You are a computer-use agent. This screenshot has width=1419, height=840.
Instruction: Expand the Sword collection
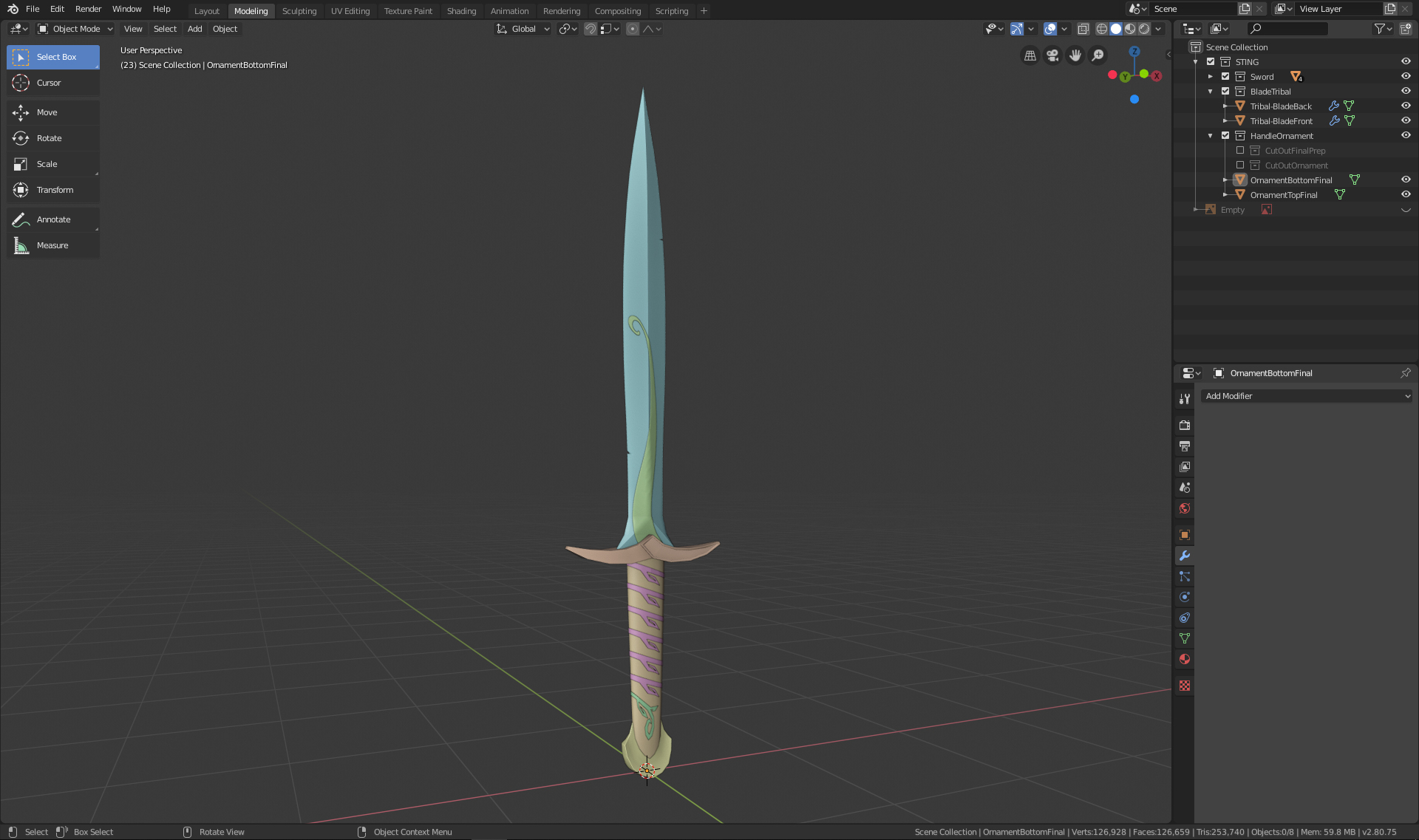pyautogui.click(x=1211, y=77)
